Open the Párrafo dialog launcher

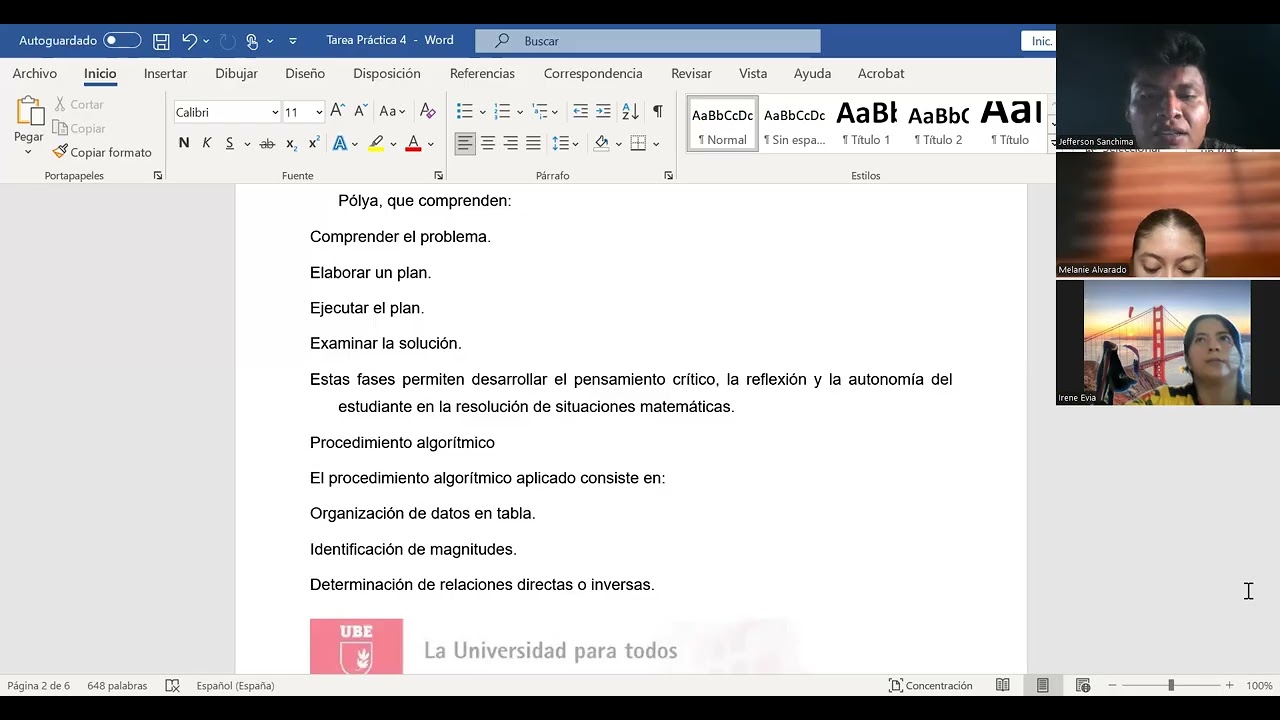click(669, 176)
